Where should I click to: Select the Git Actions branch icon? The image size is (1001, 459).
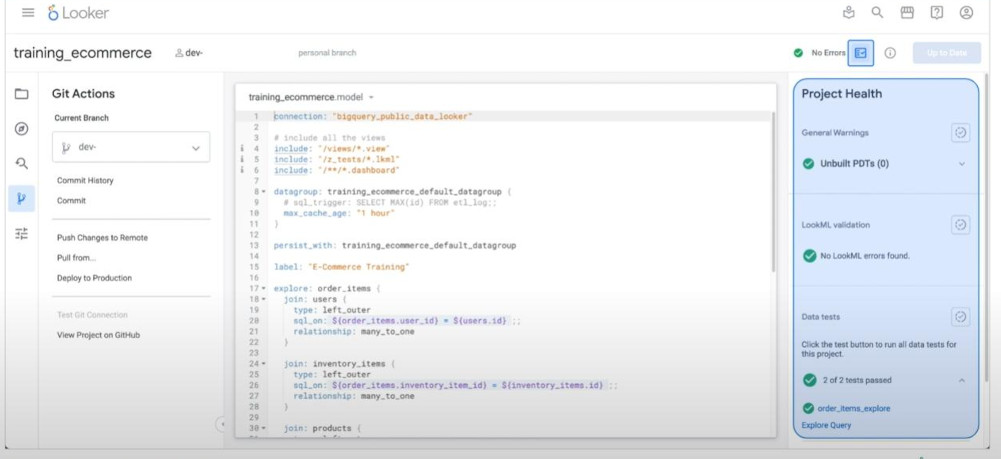coord(22,199)
